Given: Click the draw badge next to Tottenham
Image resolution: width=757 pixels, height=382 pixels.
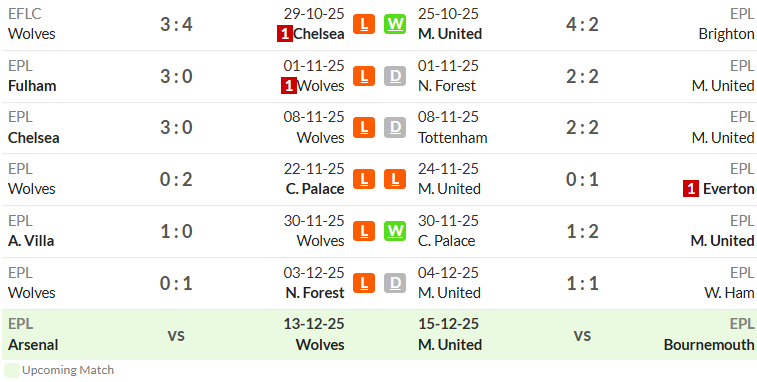Looking at the screenshot, I should tap(395, 127).
